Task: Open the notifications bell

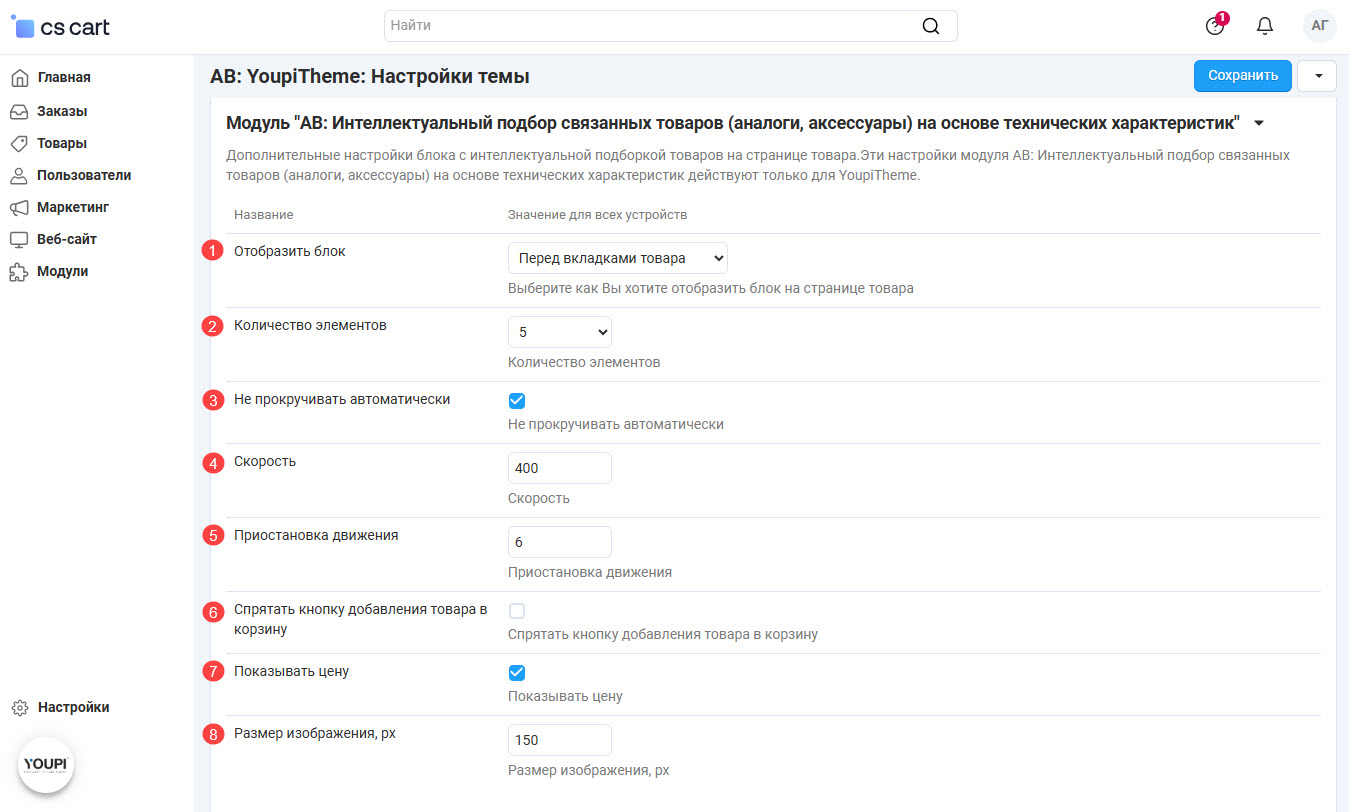Action: click(1265, 26)
